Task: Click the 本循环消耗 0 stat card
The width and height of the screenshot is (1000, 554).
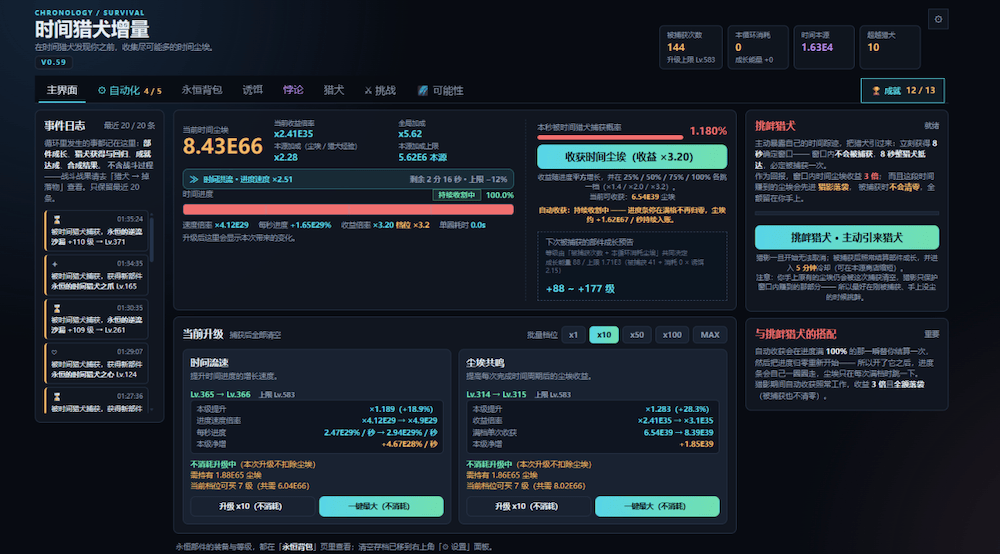Action: (758, 47)
